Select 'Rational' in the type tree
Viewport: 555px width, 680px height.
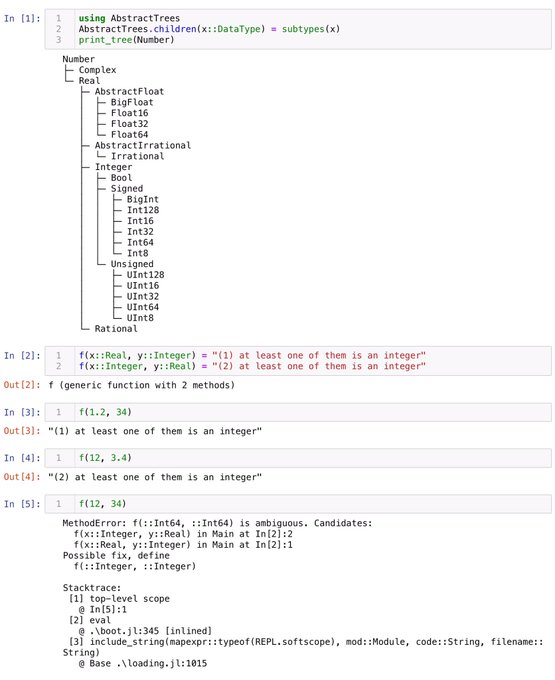(x=116, y=329)
